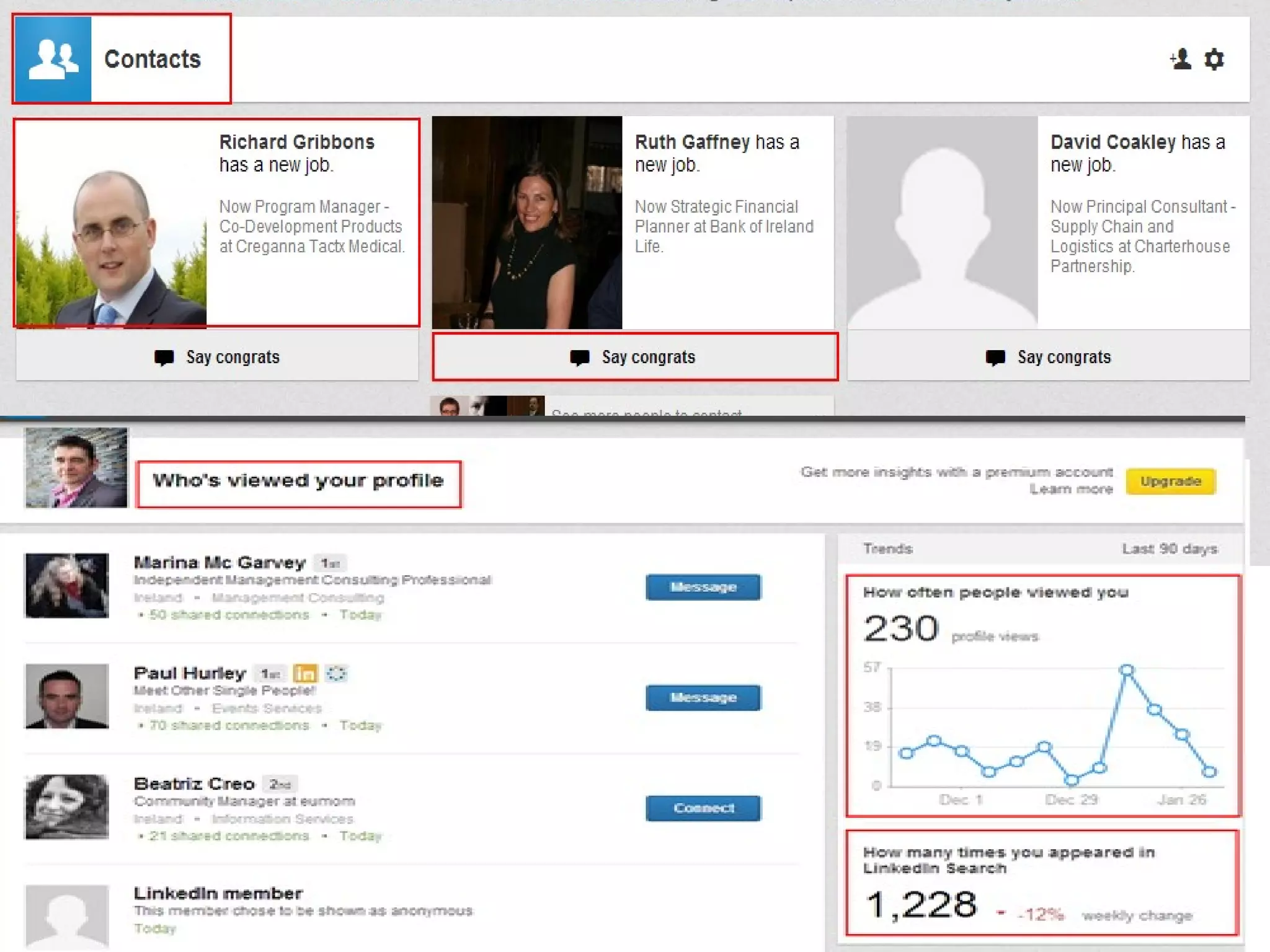The image size is (1270, 952).
Task: Click the open profile badge beside Paul Hurley
Action: [336, 673]
